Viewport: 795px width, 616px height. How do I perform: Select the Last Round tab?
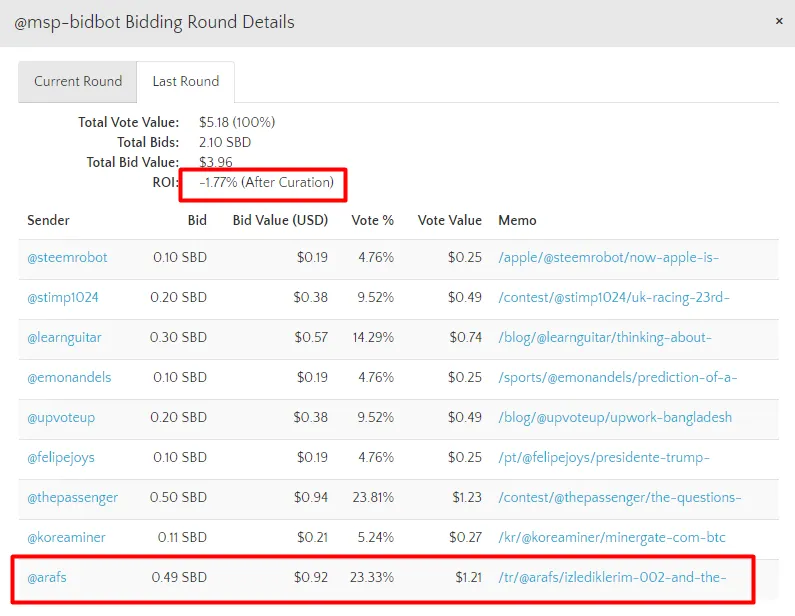point(185,82)
